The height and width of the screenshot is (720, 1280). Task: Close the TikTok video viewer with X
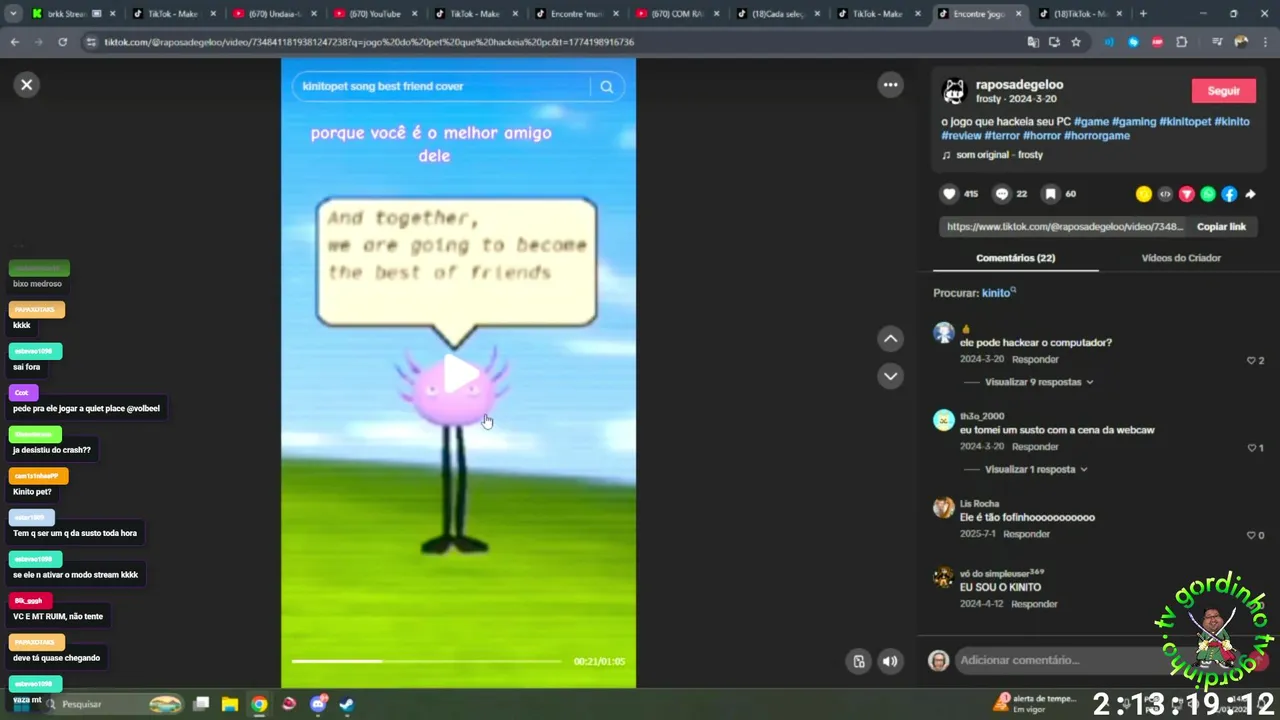pos(27,85)
